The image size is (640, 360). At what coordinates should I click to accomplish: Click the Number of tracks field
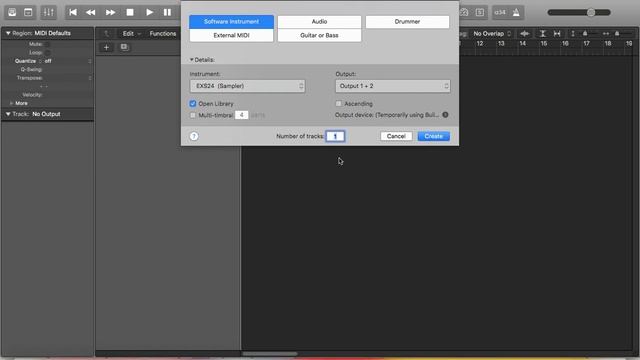(x=336, y=136)
